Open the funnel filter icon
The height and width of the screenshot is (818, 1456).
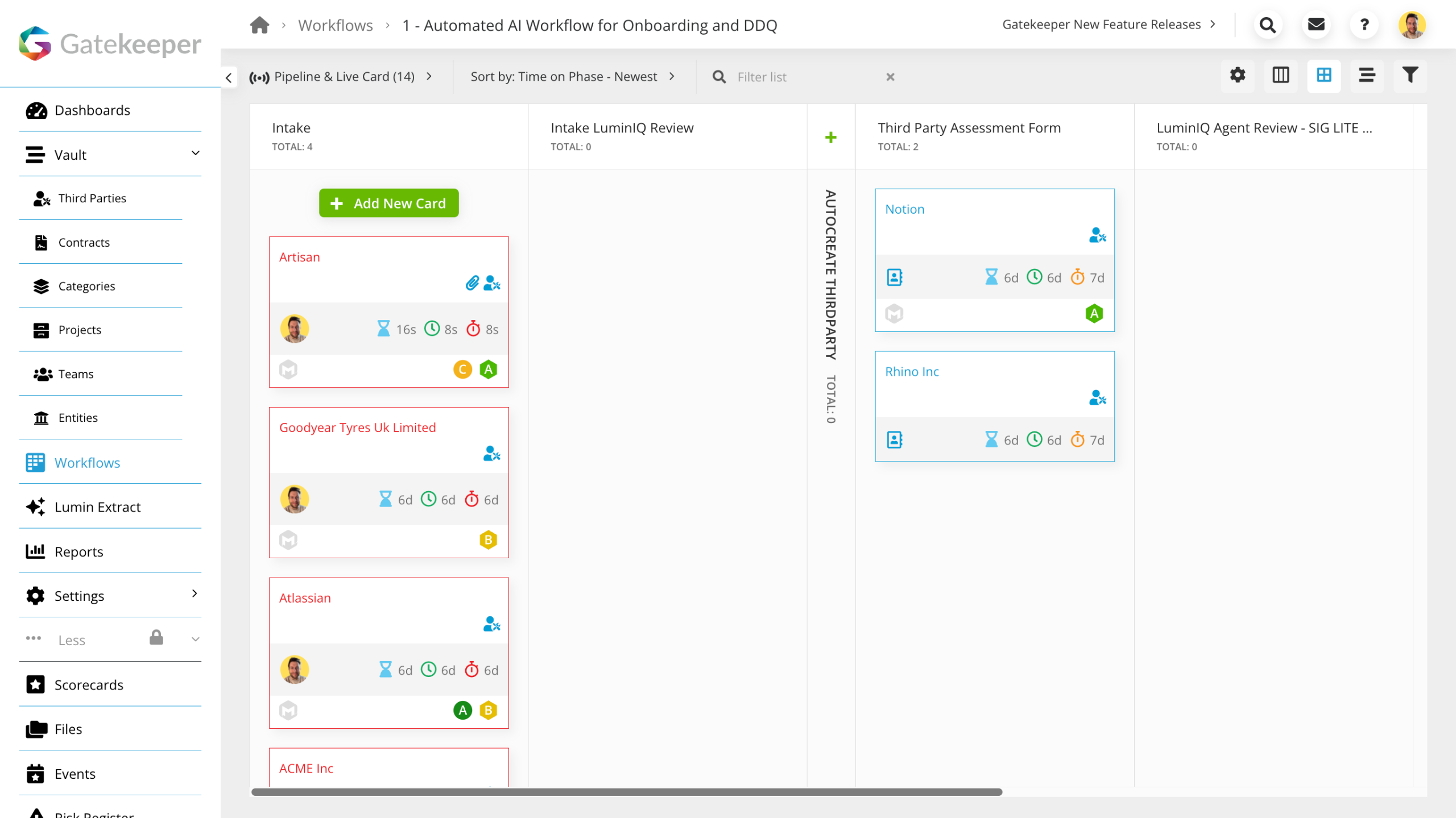[x=1410, y=75]
